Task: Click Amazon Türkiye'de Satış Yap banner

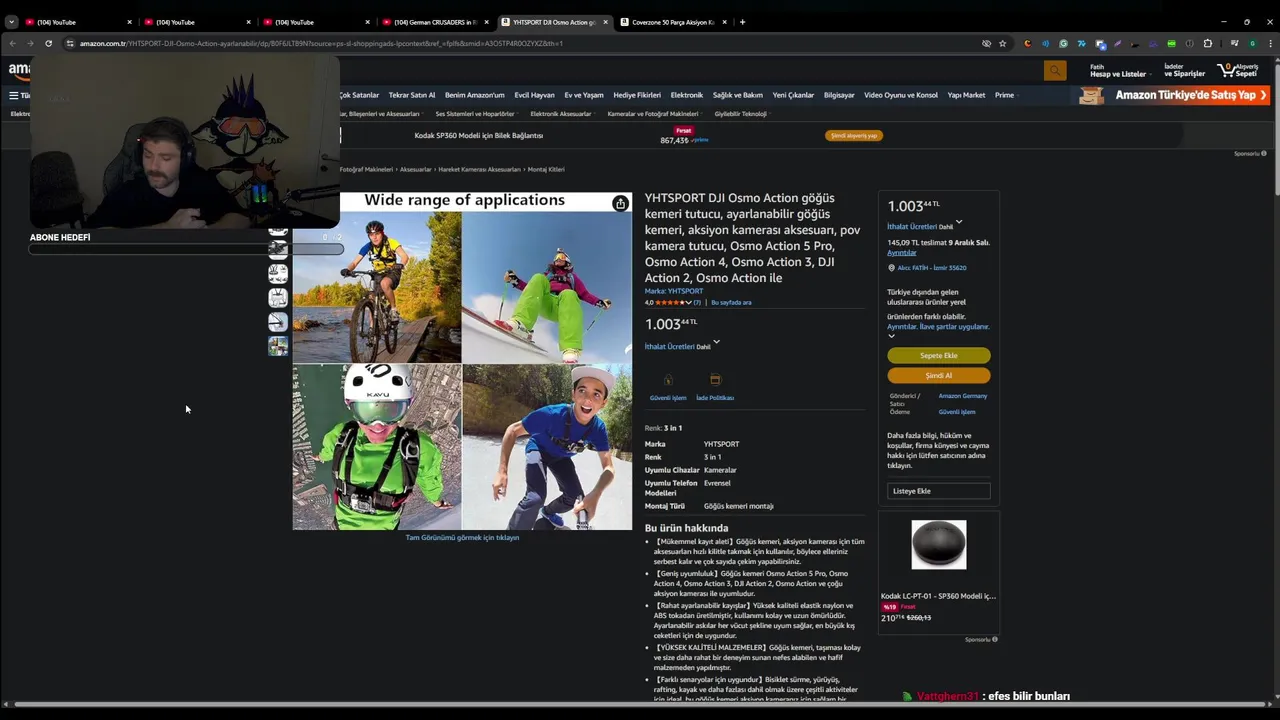Action: [1173, 95]
